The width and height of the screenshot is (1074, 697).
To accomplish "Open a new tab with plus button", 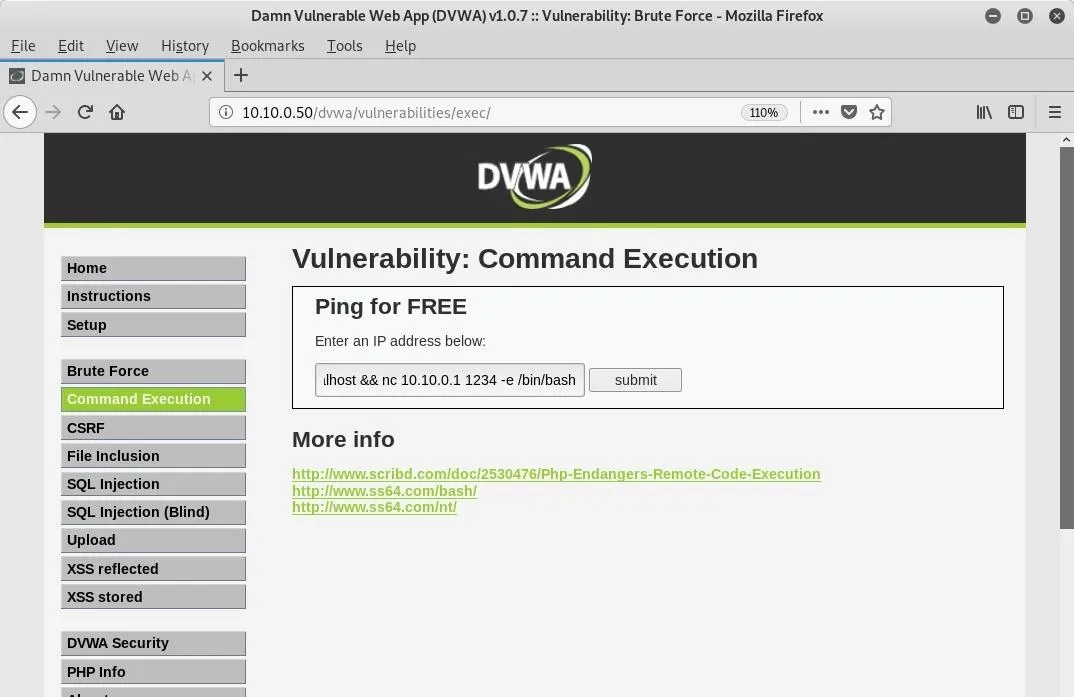I will (x=240, y=75).
